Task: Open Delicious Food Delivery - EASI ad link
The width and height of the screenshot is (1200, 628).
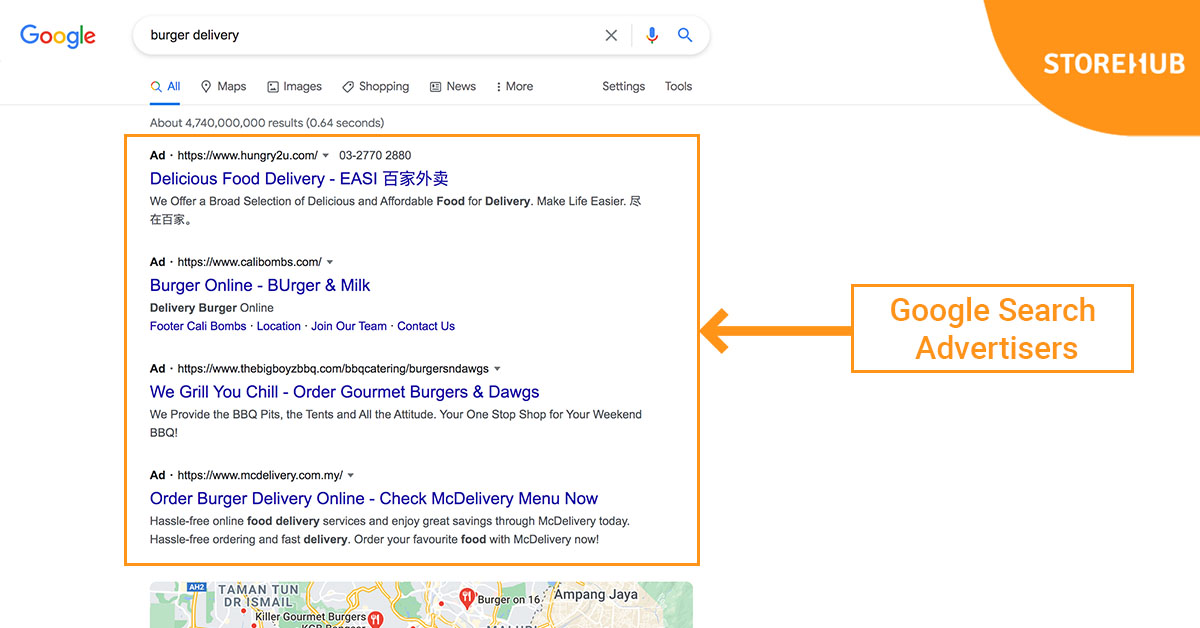Action: pos(299,179)
